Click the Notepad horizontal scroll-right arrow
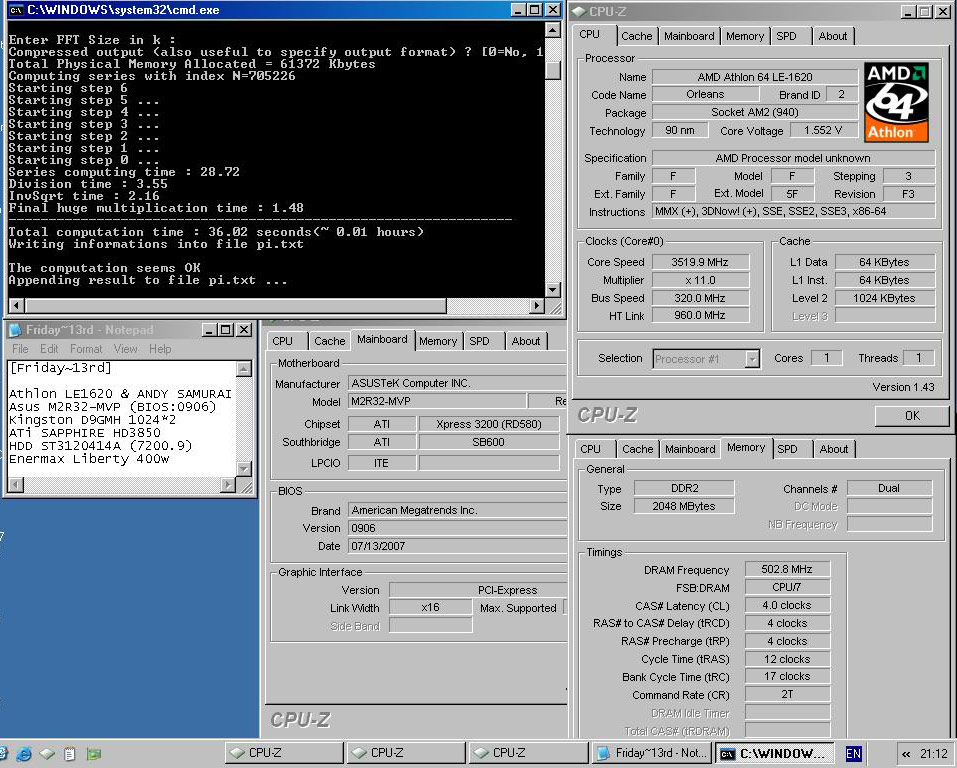Viewport: 957px width, 768px height. pyautogui.click(x=228, y=485)
